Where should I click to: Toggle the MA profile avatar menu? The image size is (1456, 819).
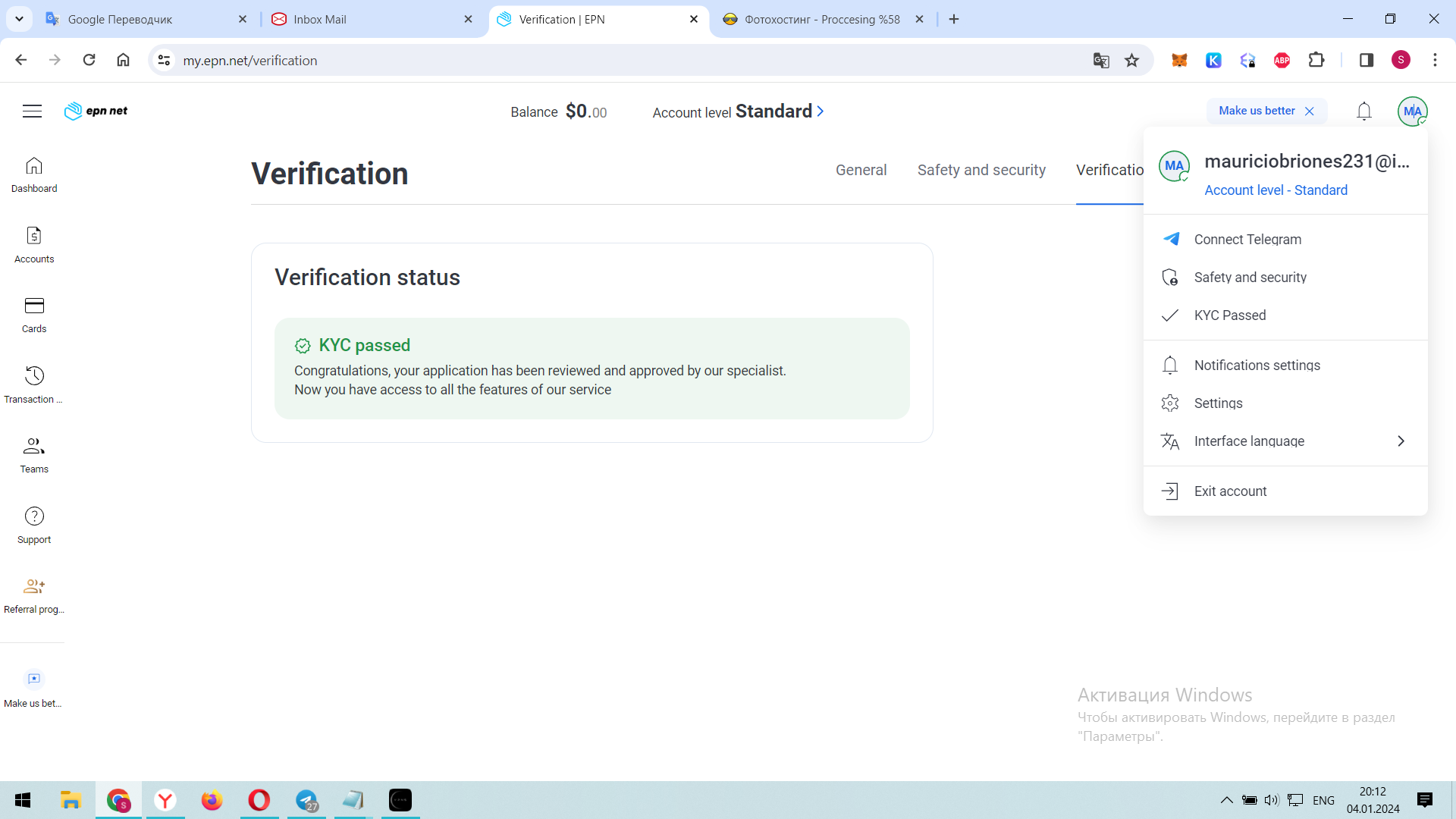1412,111
